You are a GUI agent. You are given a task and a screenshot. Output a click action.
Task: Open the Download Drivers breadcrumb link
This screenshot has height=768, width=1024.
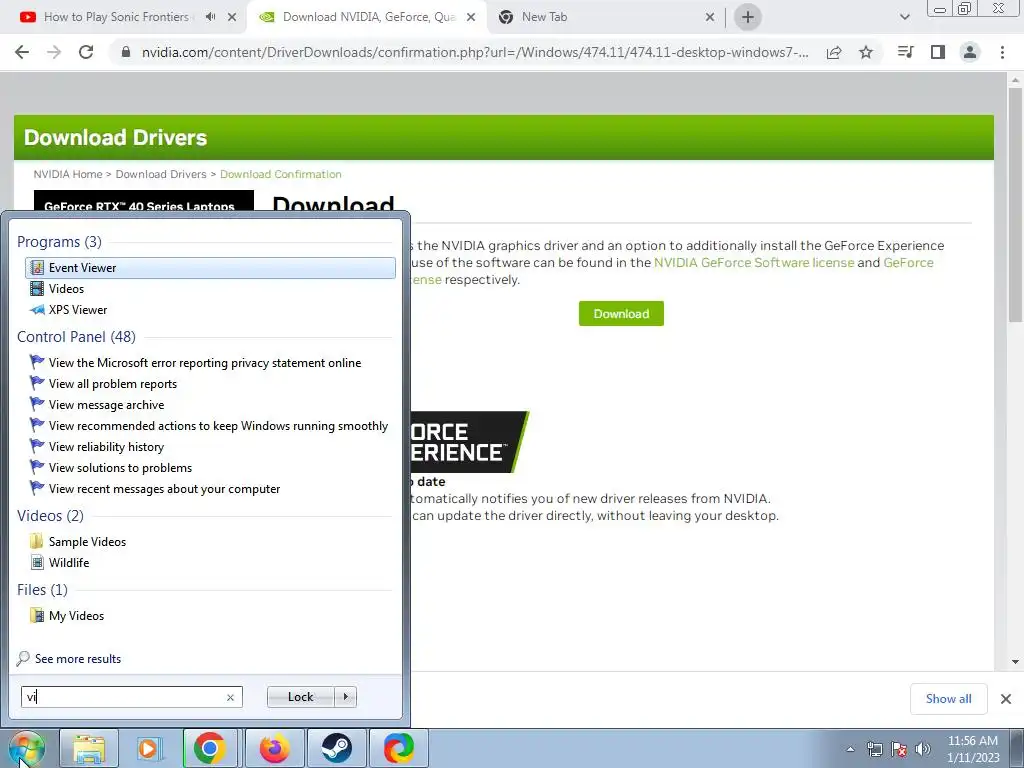point(161,174)
